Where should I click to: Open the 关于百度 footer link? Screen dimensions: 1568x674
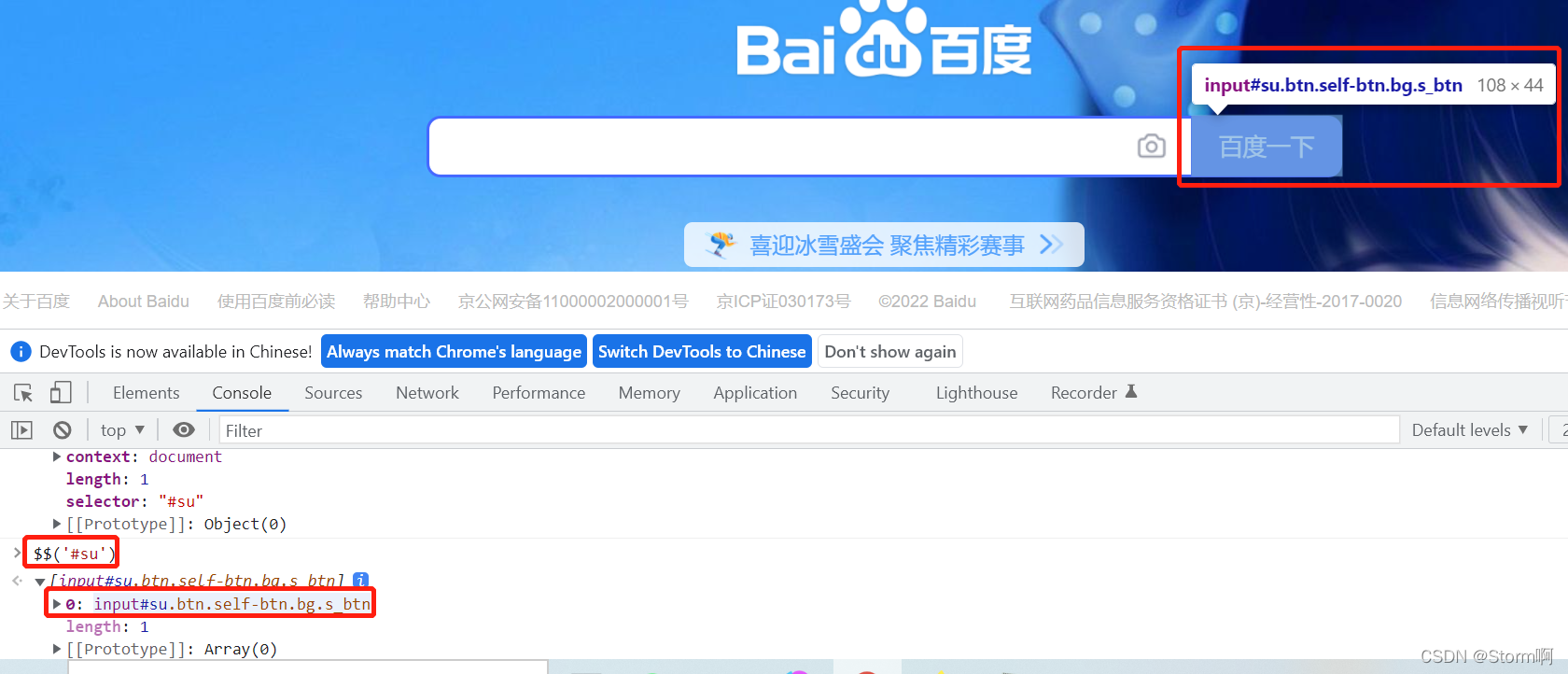[35, 302]
